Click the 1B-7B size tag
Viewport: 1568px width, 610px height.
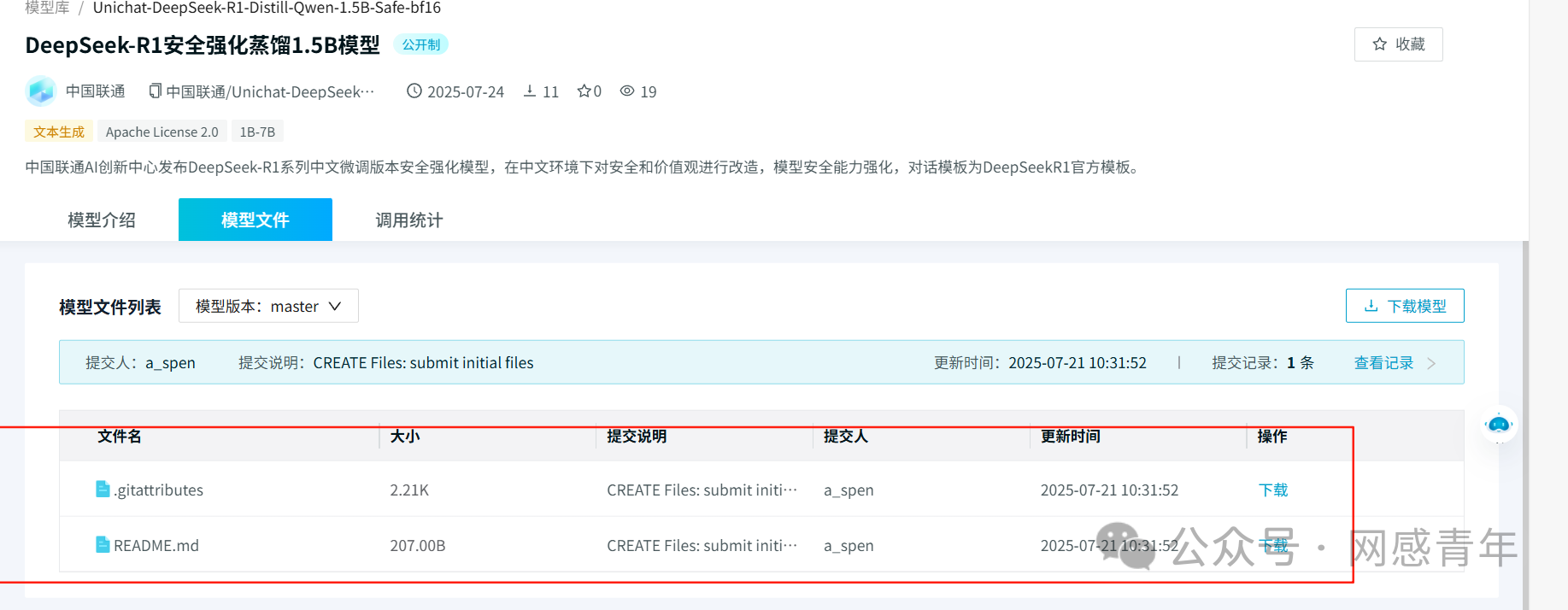click(257, 132)
